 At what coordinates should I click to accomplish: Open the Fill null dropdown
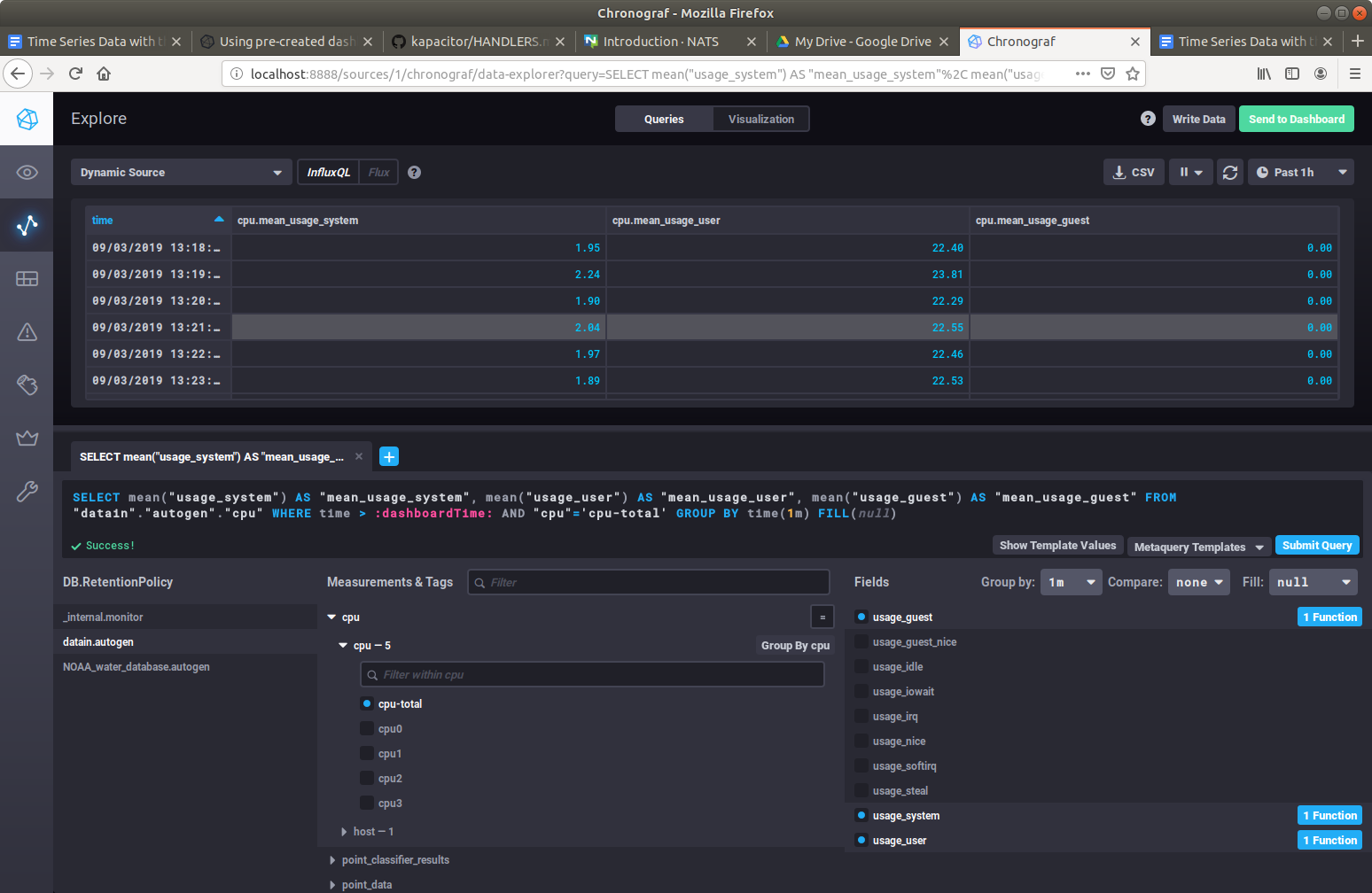tap(1314, 582)
